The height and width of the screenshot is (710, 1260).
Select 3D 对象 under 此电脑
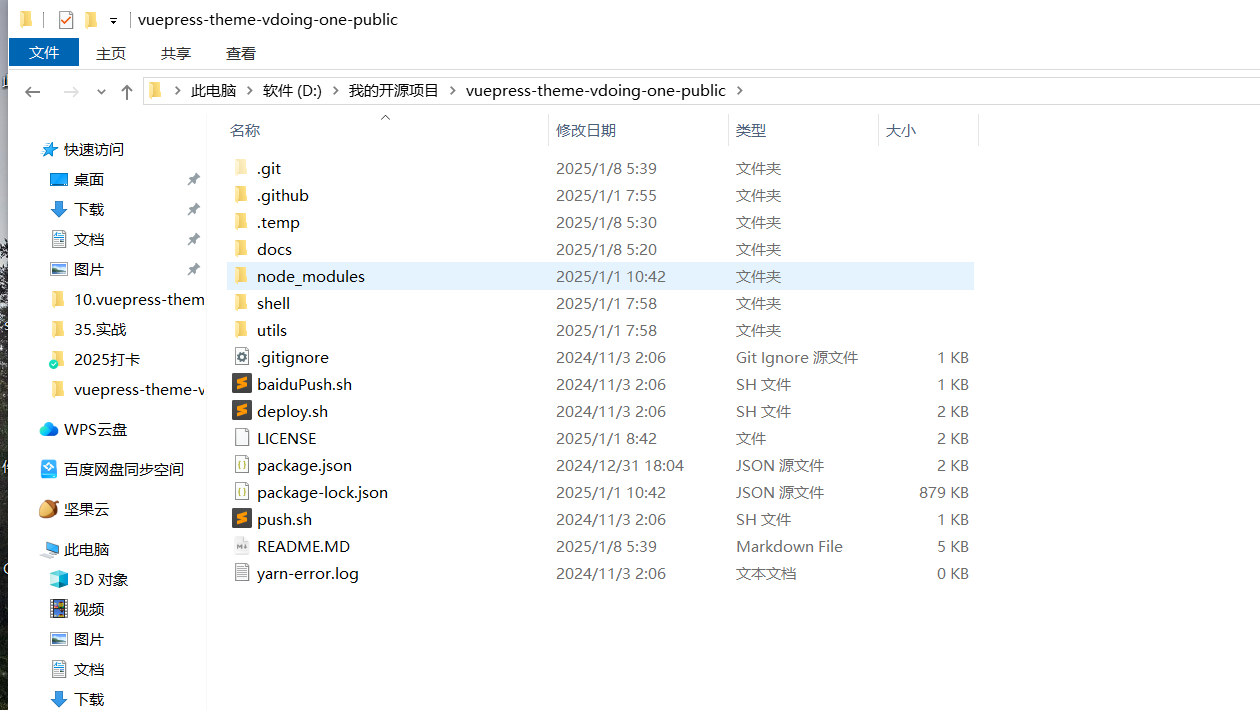pyautogui.click(x=100, y=579)
